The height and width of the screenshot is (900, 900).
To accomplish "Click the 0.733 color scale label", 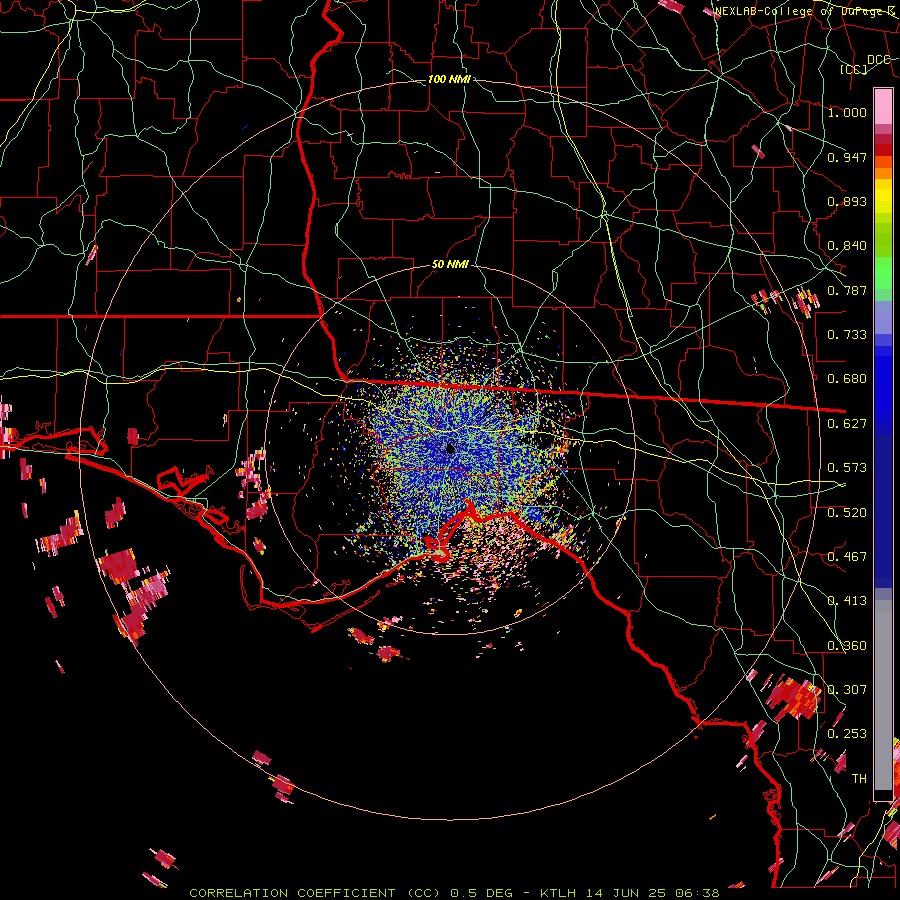I will (847, 335).
